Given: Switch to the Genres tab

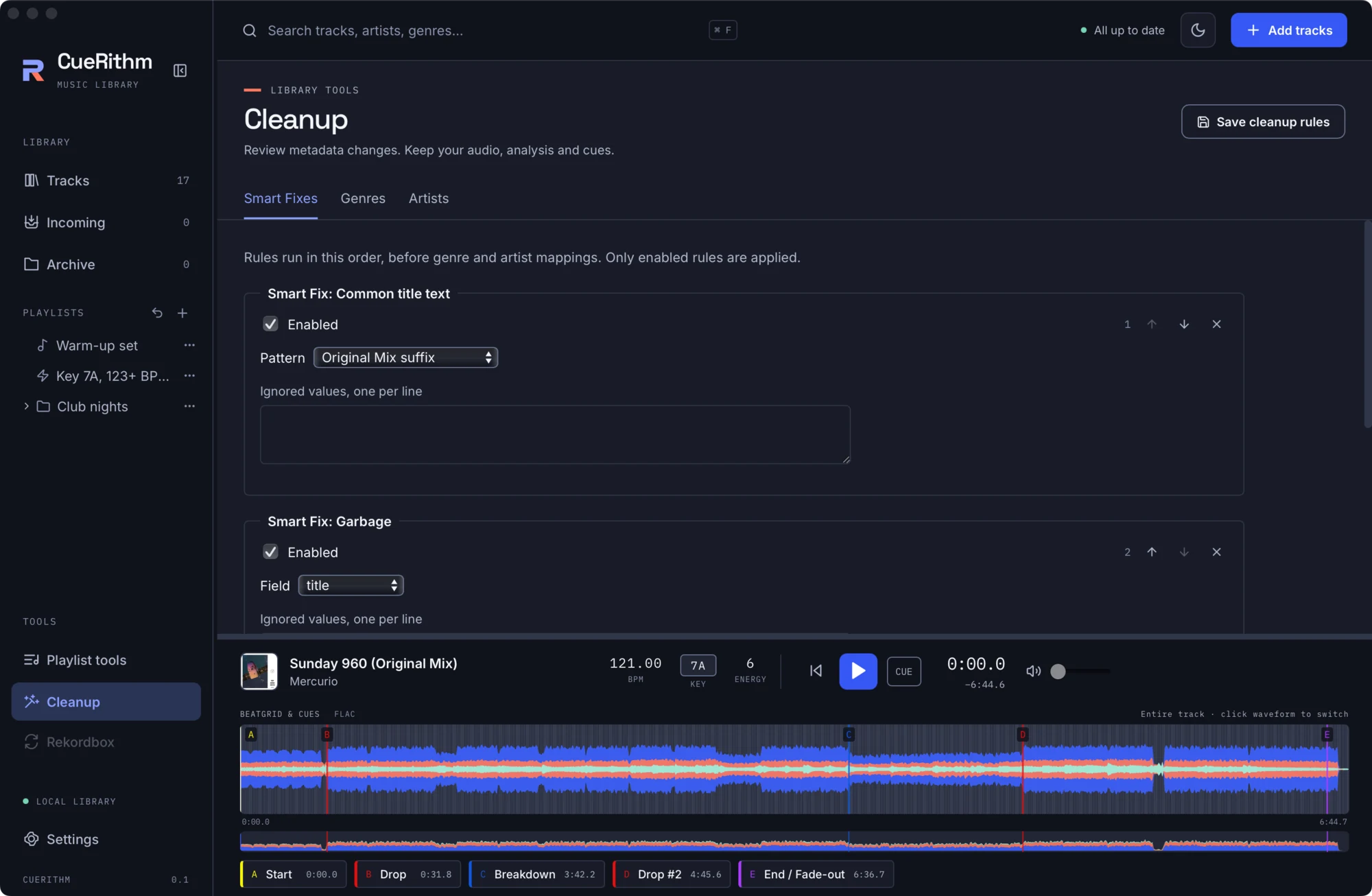Looking at the screenshot, I should 363,198.
